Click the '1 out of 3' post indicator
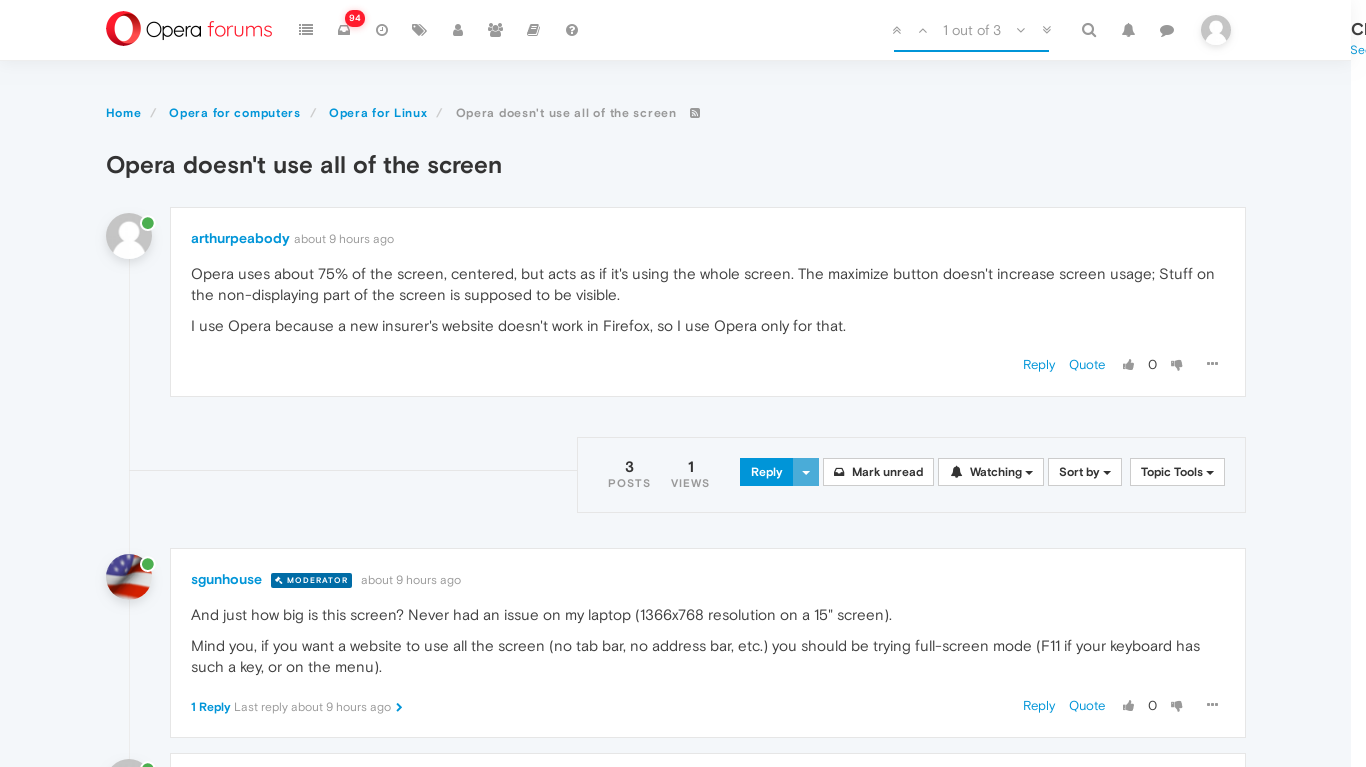The height and width of the screenshot is (767, 1366). (x=972, y=30)
